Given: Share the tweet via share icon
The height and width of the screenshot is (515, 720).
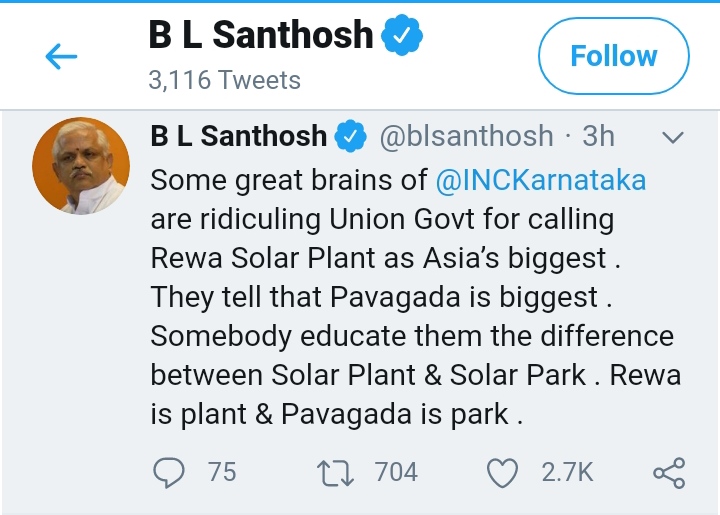Looking at the screenshot, I should [668, 472].
